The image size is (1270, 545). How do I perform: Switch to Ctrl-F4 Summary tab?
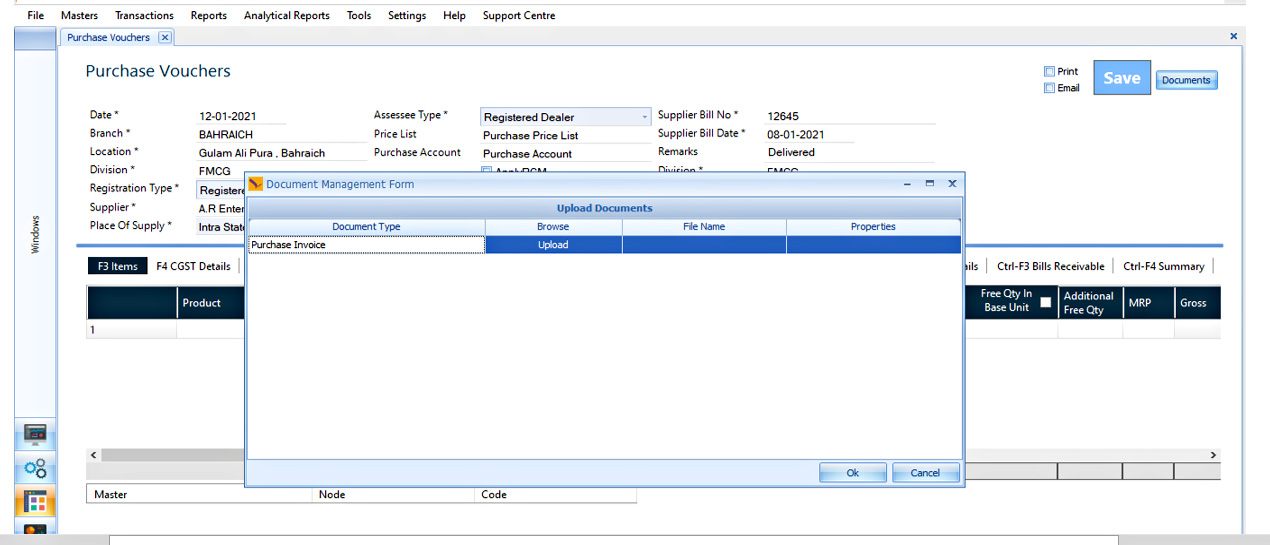click(1163, 266)
